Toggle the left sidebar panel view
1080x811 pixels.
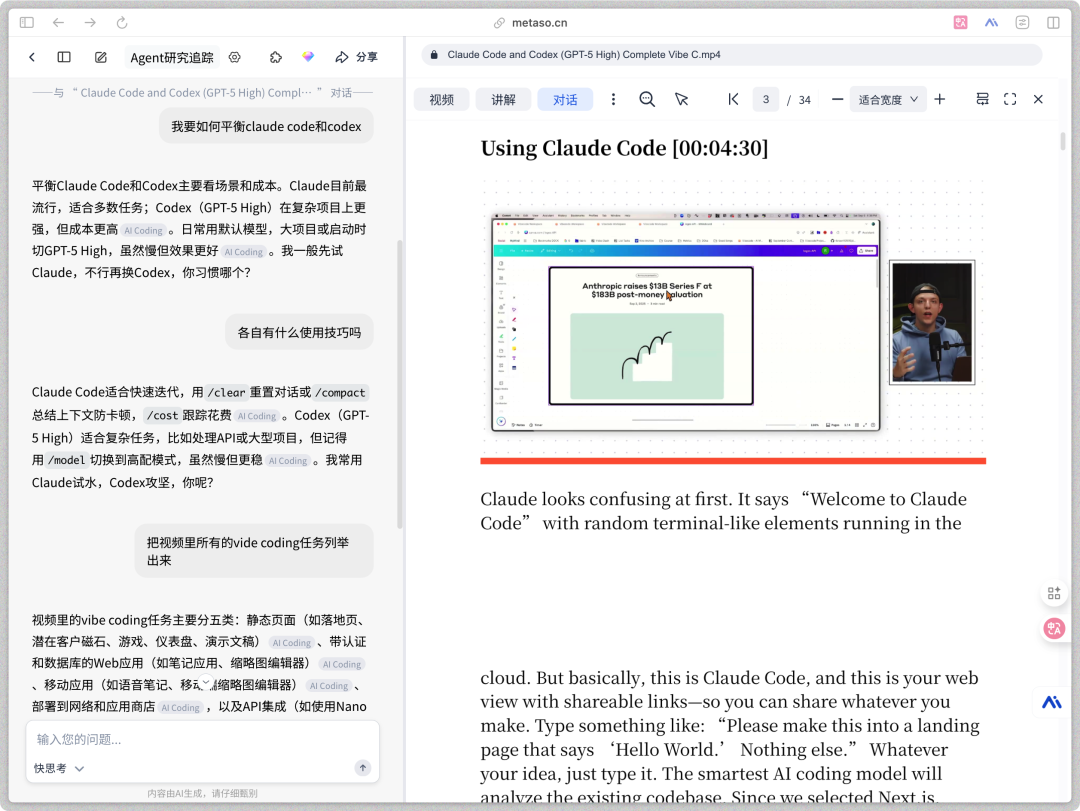coord(66,57)
